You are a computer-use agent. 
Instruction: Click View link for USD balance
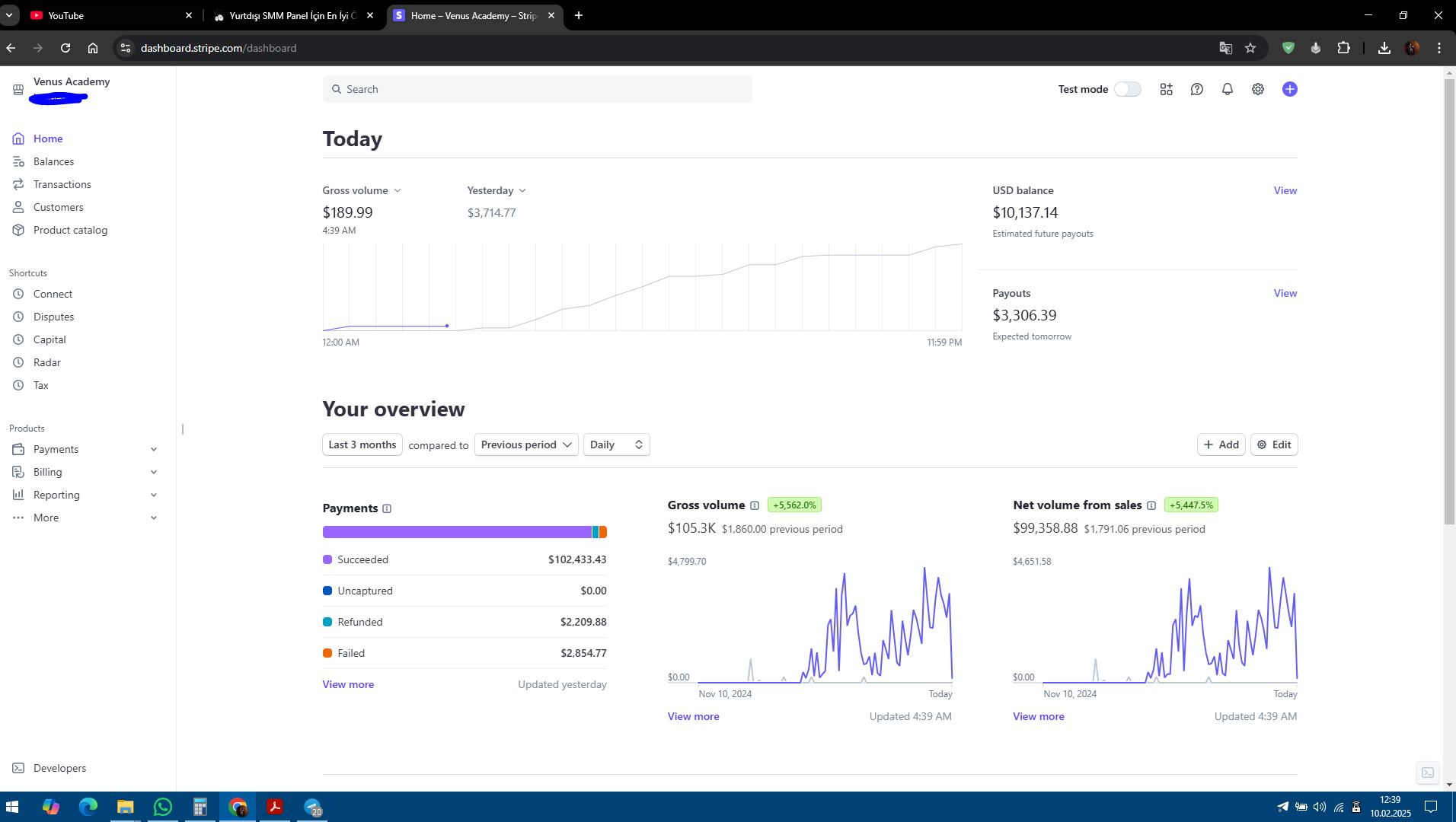[1285, 190]
